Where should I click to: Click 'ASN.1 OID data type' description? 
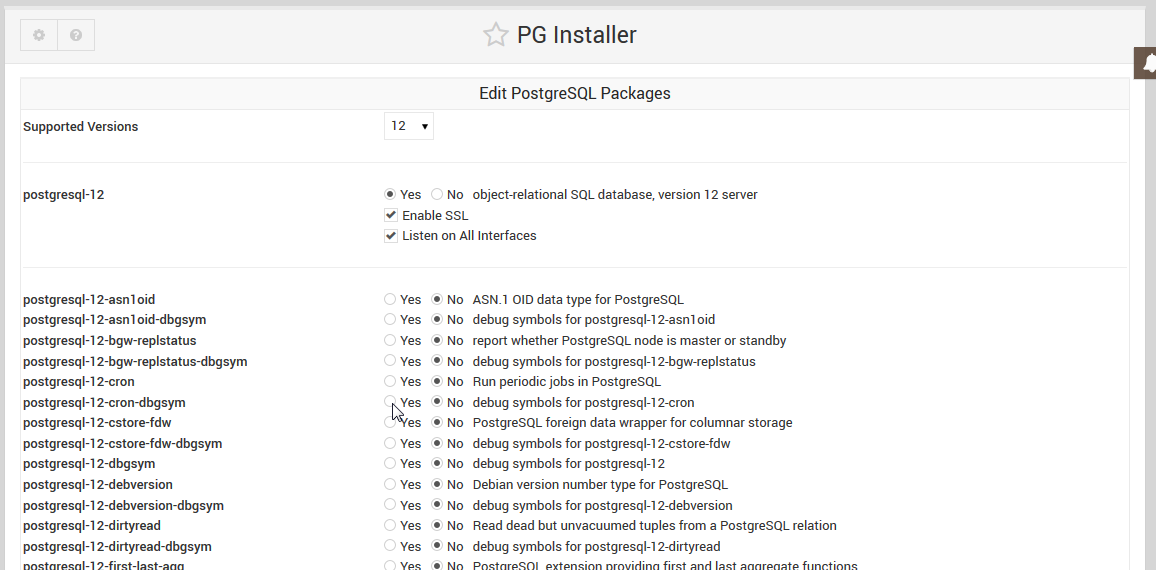click(x=578, y=299)
